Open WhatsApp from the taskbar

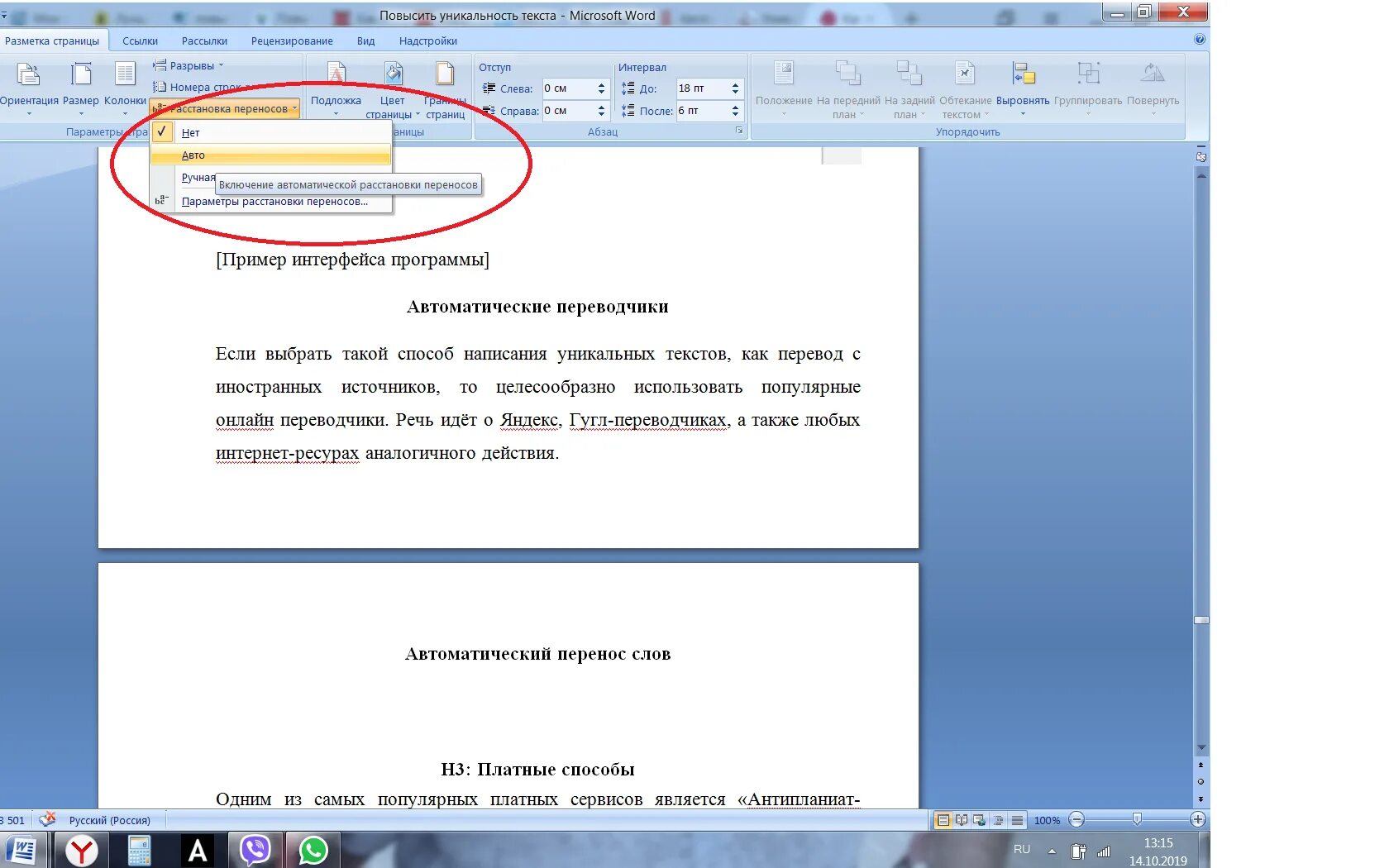point(313,851)
